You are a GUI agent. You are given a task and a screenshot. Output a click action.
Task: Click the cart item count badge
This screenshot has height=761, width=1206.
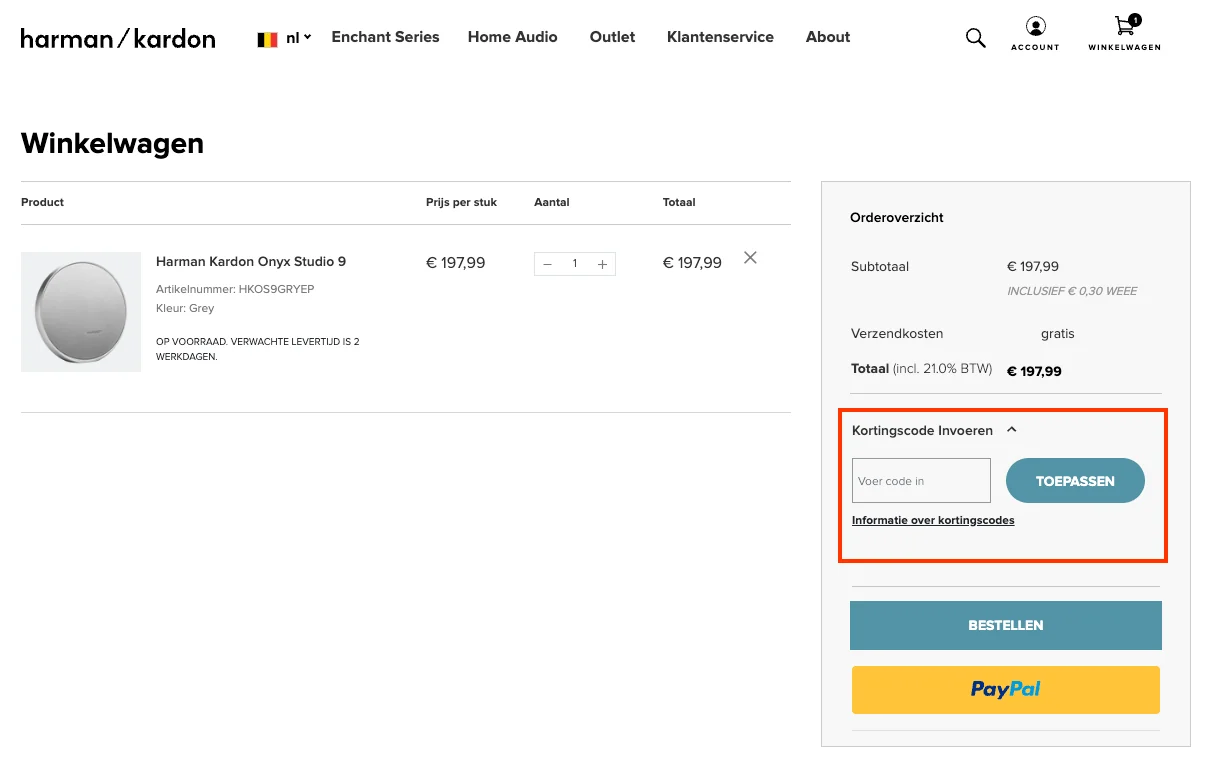[1134, 18]
